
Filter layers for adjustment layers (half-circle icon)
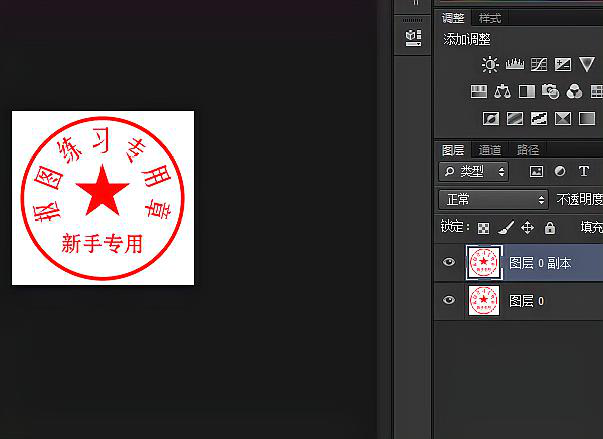pyautogui.click(x=560, y=171)
